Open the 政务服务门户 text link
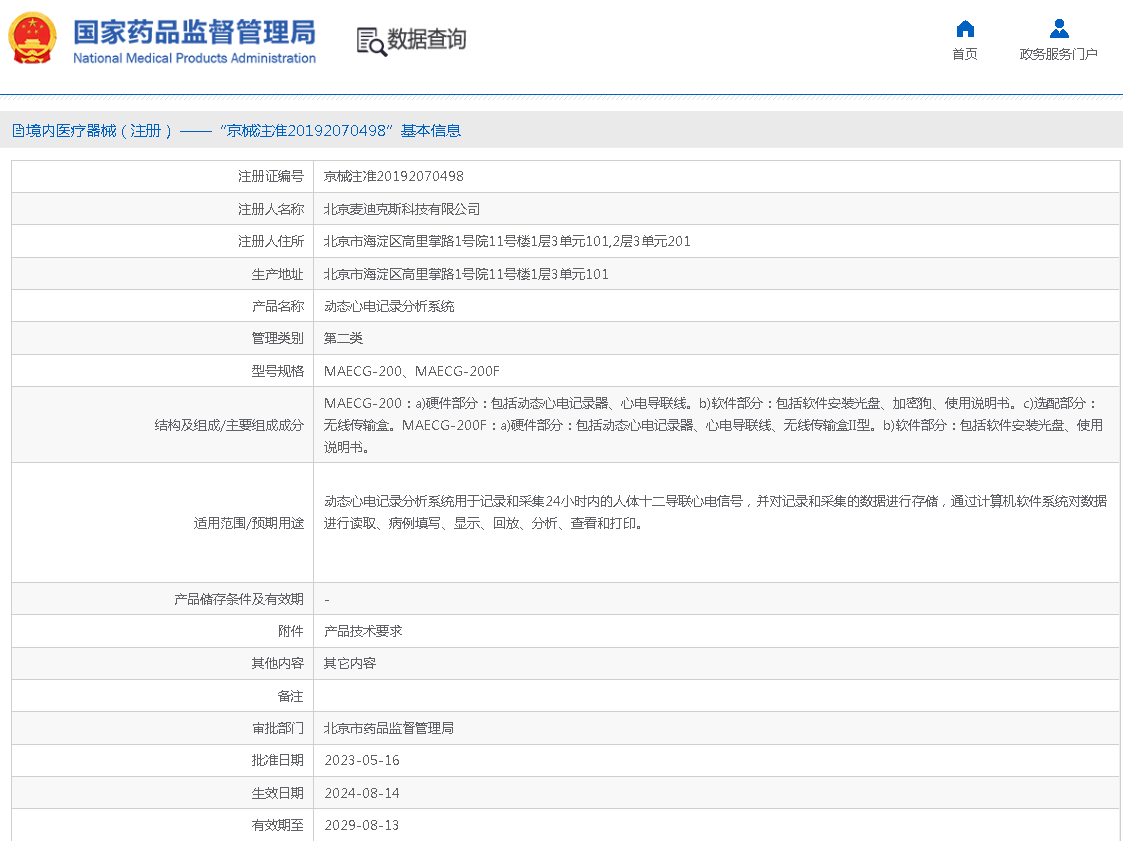Screen dimensions: 1123x841 pos(1058,55)
